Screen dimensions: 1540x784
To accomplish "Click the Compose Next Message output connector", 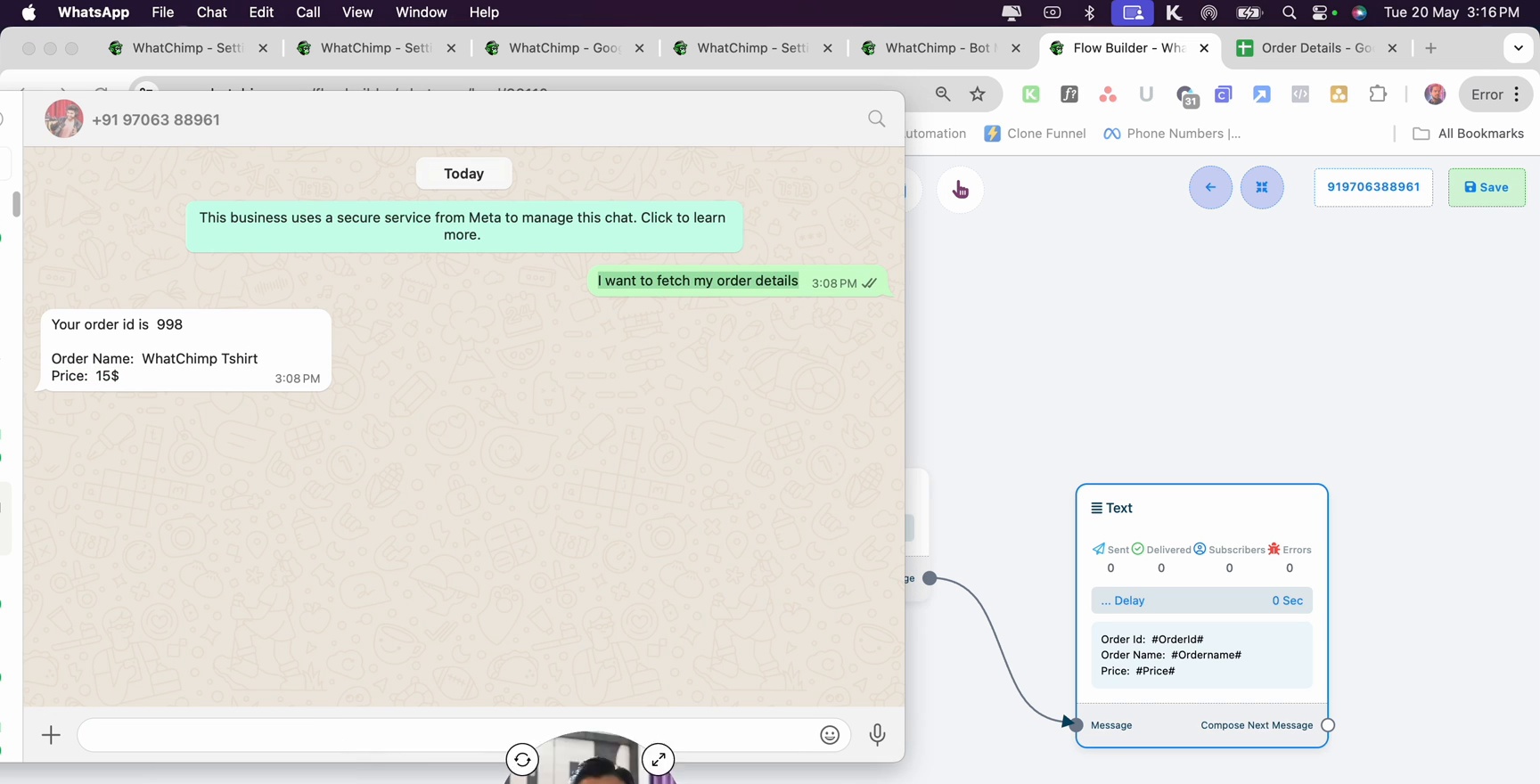I will (1328, 725).
